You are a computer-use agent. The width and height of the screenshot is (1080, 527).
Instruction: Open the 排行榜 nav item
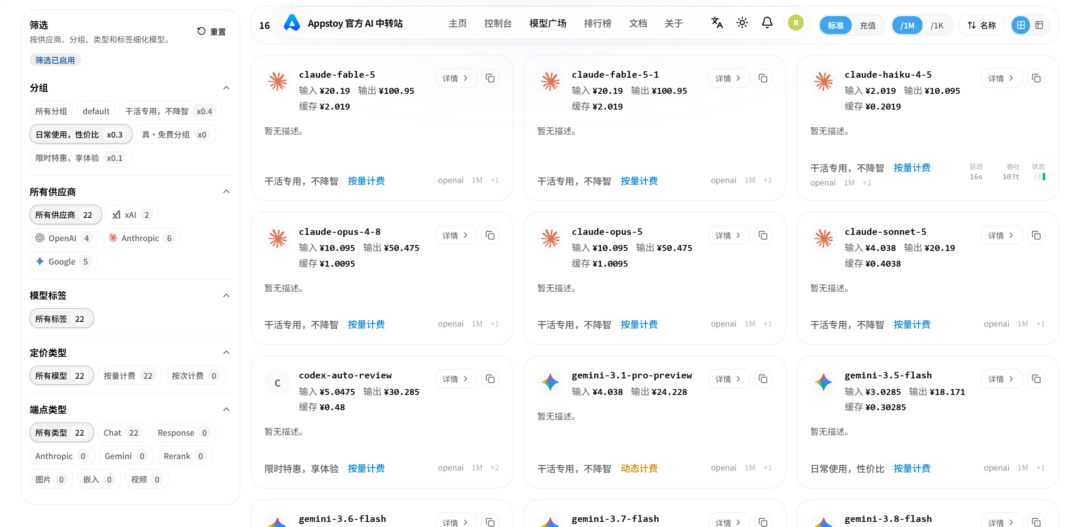click(597, 23)
